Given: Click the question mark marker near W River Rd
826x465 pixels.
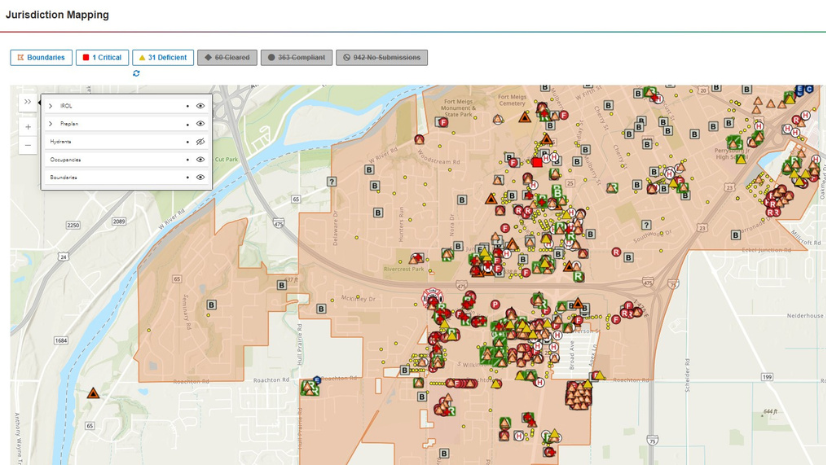Looking at the screenshot, I should point(331,182).
